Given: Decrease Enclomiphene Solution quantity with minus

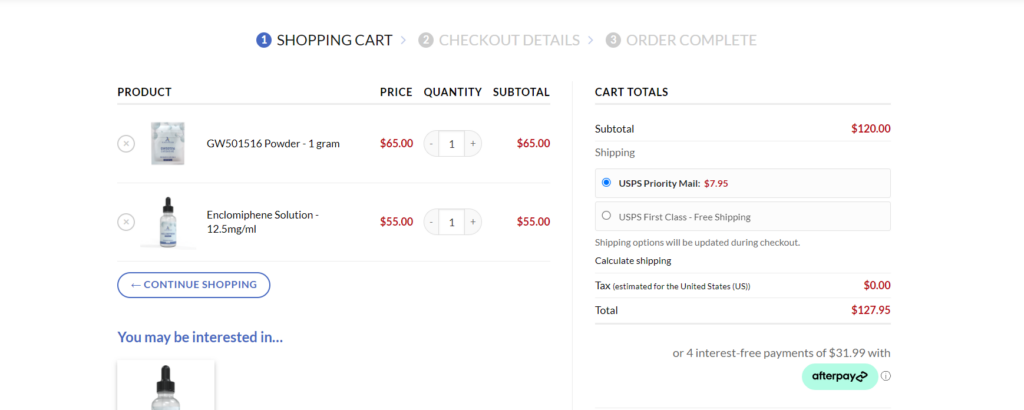Looking at the screenshot, I should (x=432, y=222).
